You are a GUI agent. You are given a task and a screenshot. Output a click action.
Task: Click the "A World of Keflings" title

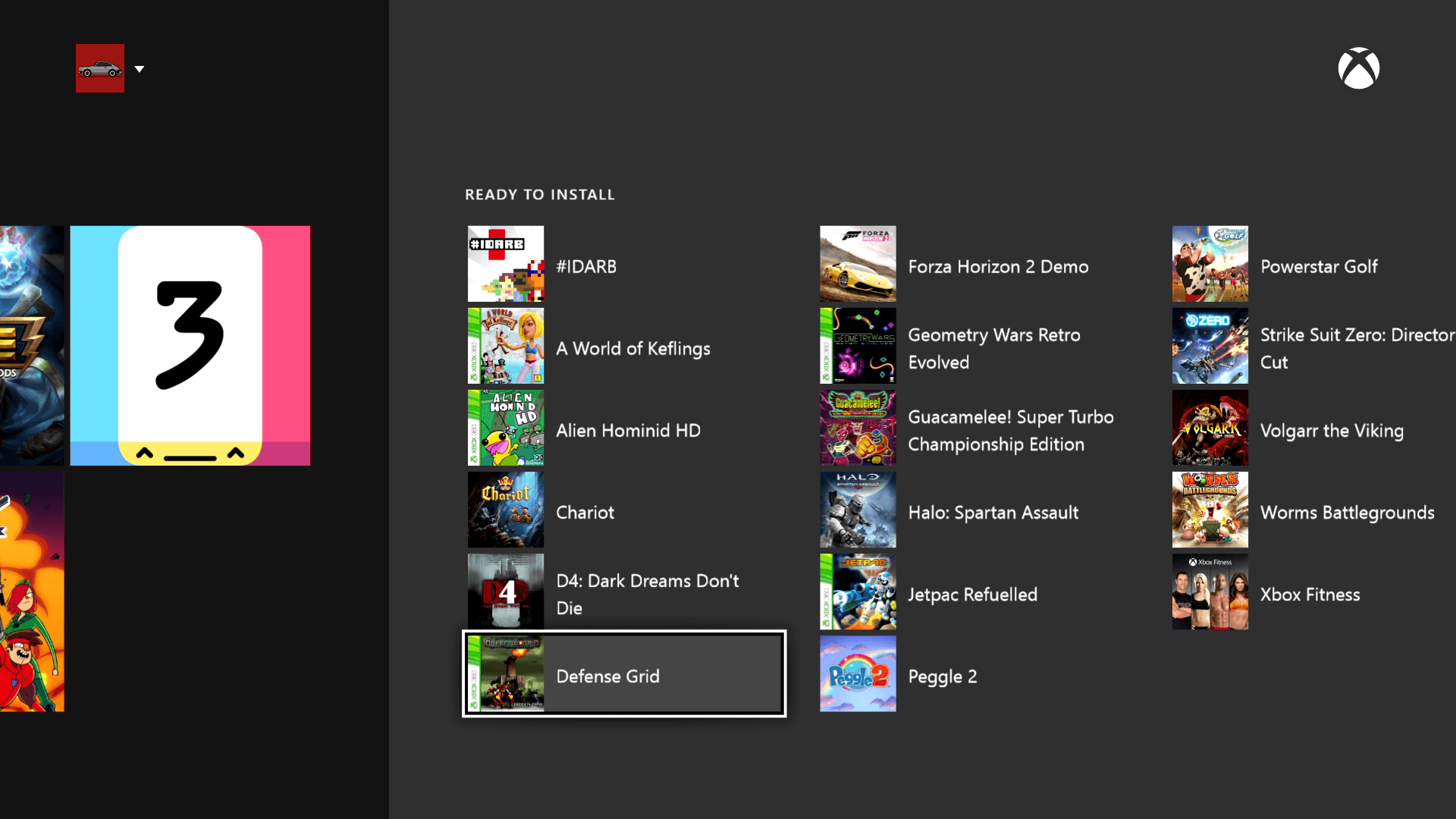(x=633, y=349)
